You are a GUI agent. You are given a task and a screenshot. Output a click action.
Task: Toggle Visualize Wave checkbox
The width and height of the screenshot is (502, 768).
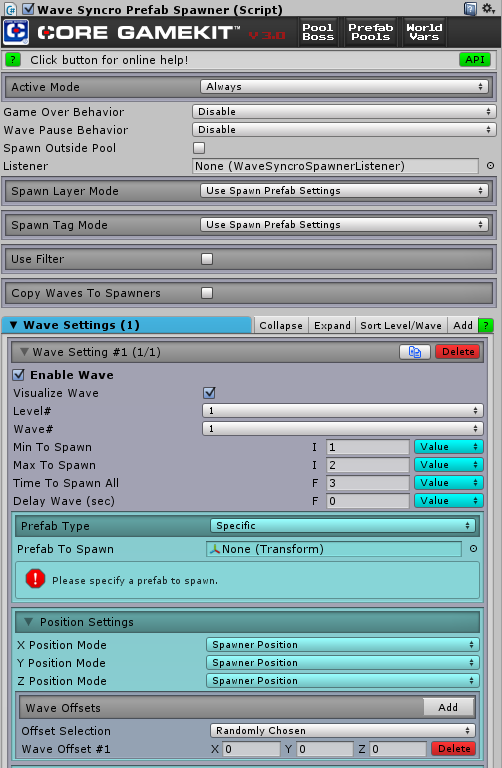tap(209, 393)
